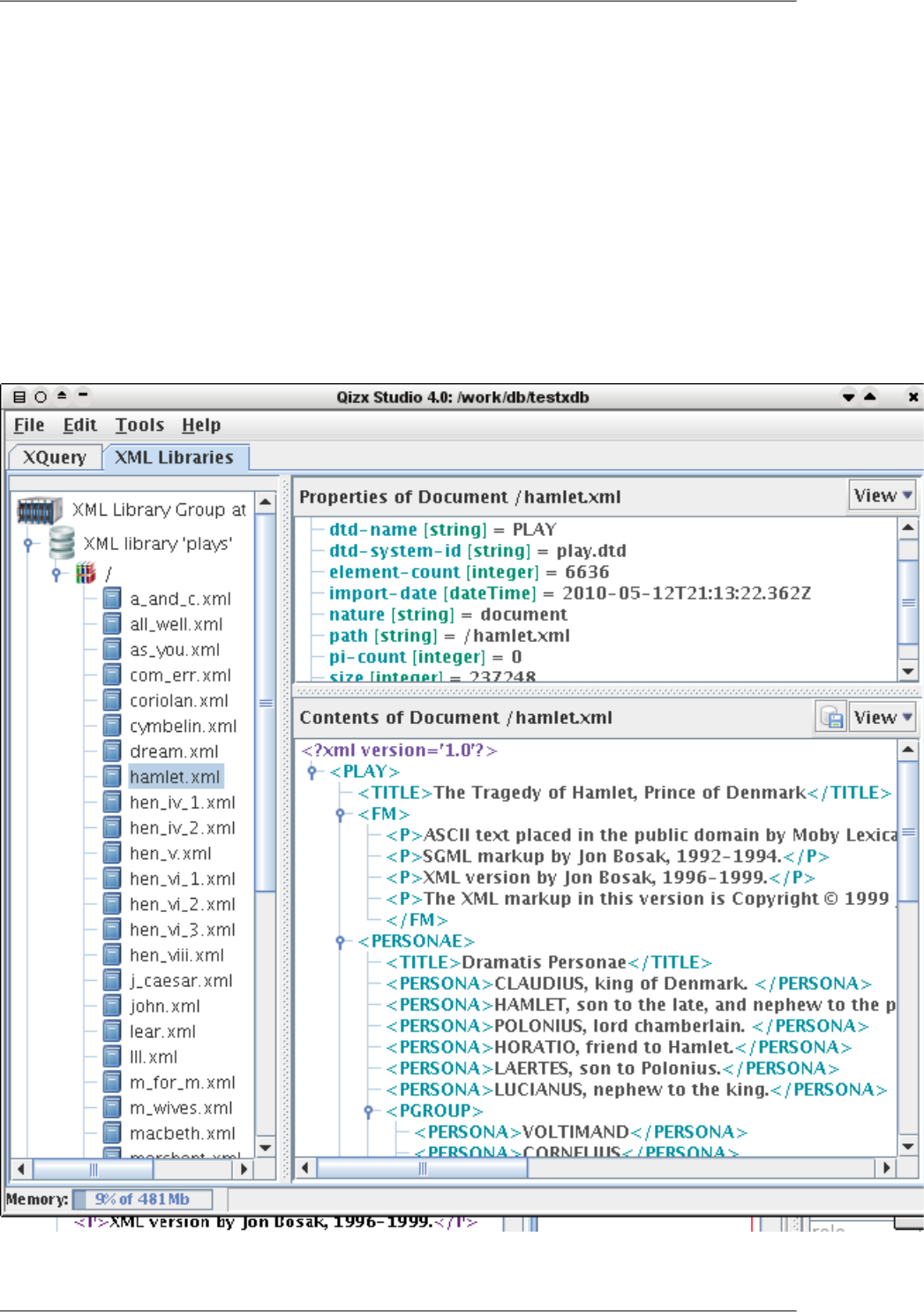Click the XML Library Group server icon
924x1312 pixels.
[39, 510]
